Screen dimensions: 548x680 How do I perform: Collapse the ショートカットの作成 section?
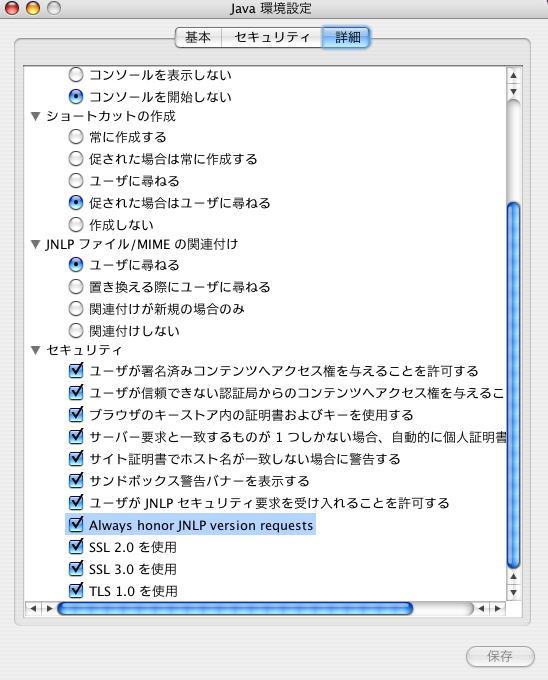[x=36, y=116]
